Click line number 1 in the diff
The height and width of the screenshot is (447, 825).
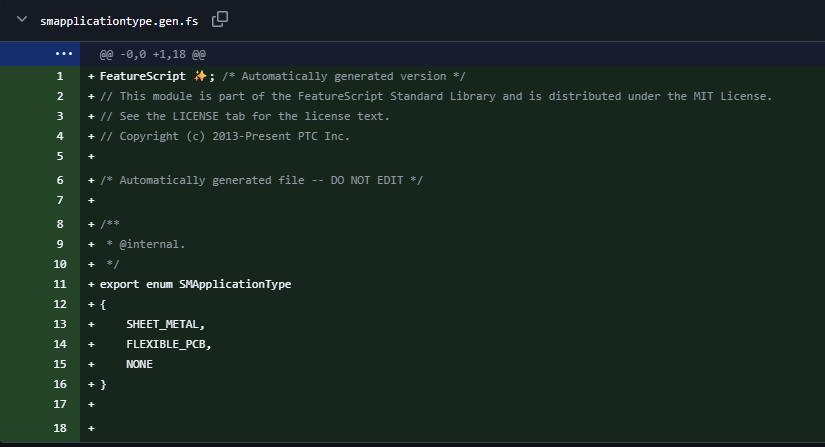tap(60, 76)
